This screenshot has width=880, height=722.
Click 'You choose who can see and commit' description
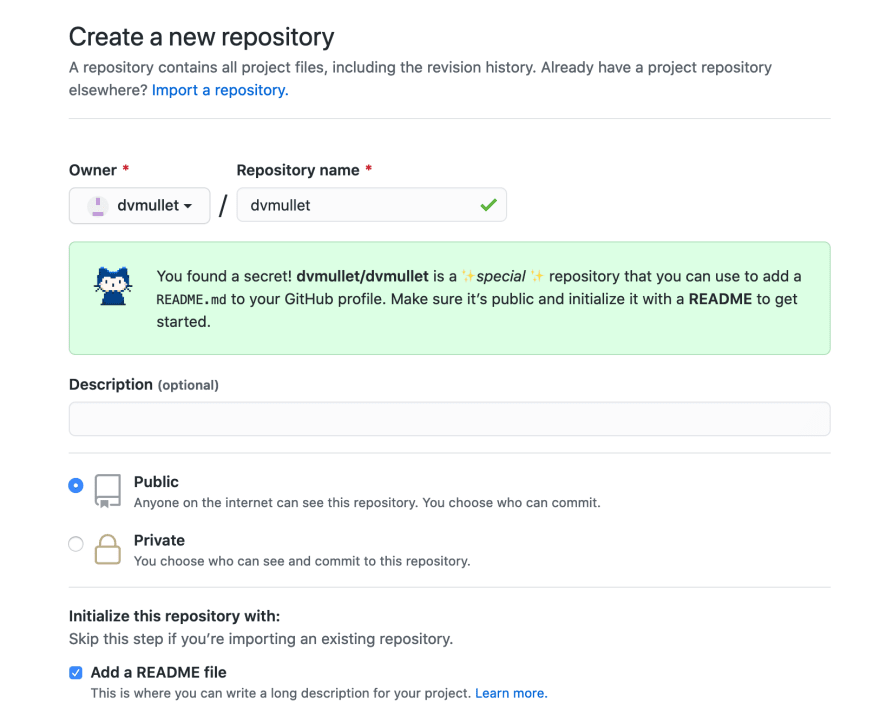click(302, 561)
